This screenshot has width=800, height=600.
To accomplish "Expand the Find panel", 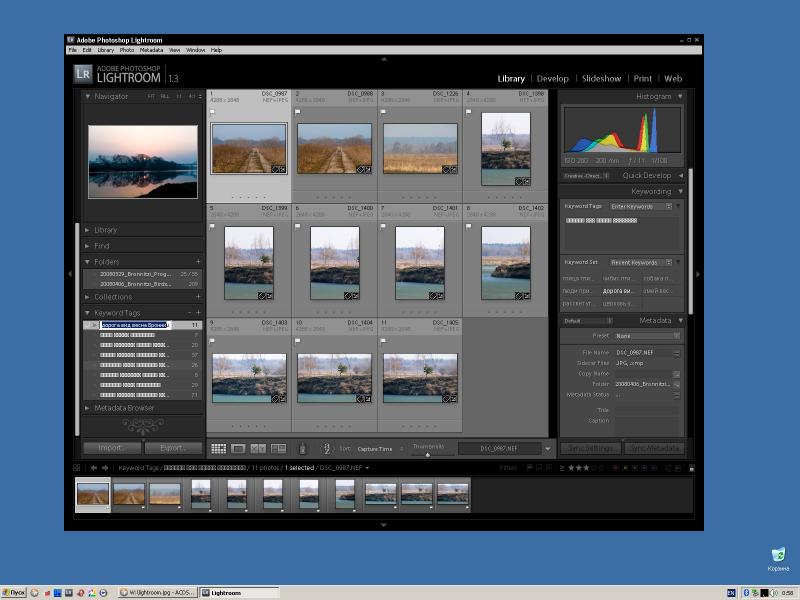I will tap(88, 246).
